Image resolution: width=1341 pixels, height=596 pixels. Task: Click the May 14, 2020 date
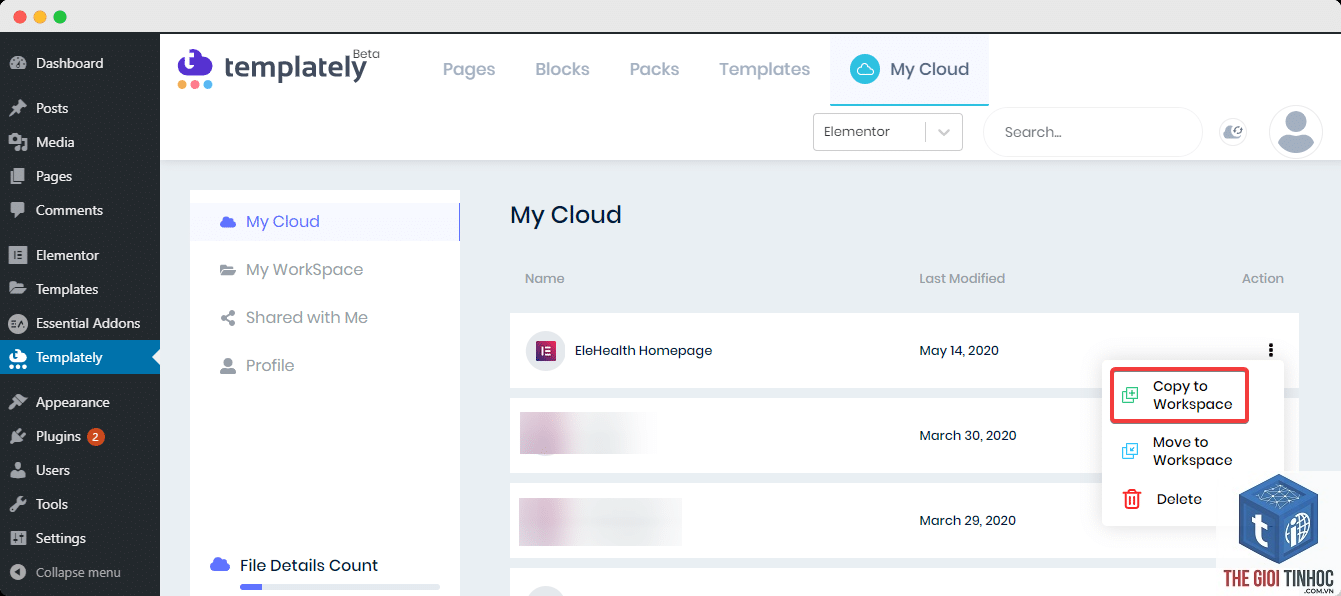(959, 351)
